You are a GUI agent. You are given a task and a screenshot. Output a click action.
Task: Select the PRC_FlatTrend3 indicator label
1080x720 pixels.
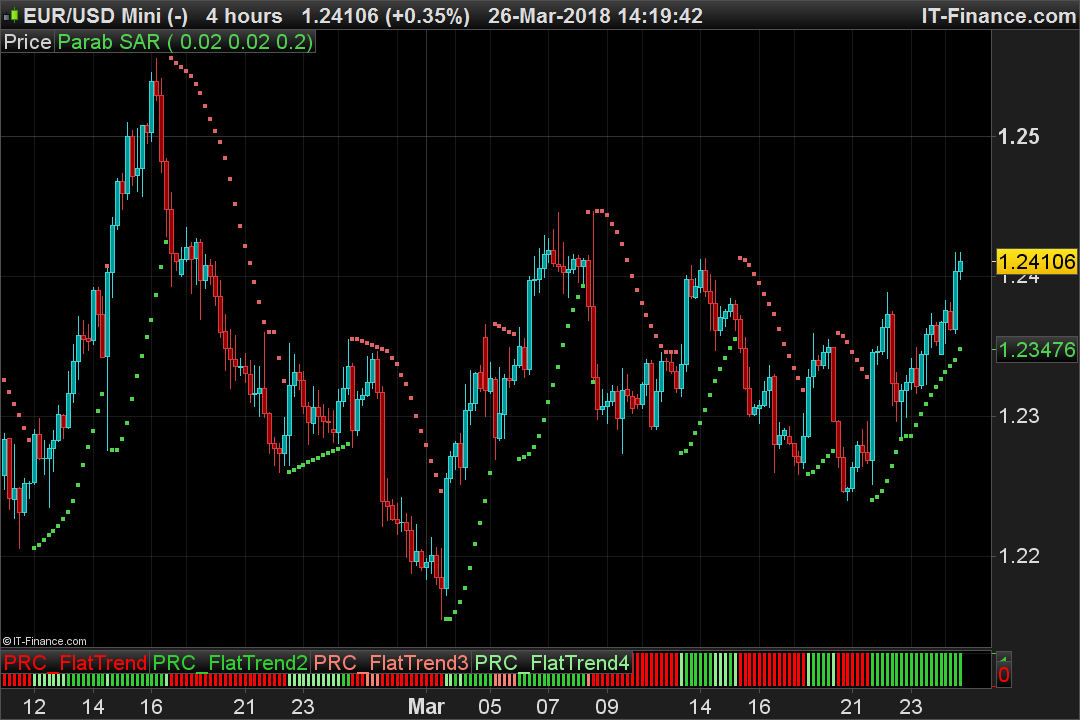[391, 663]
